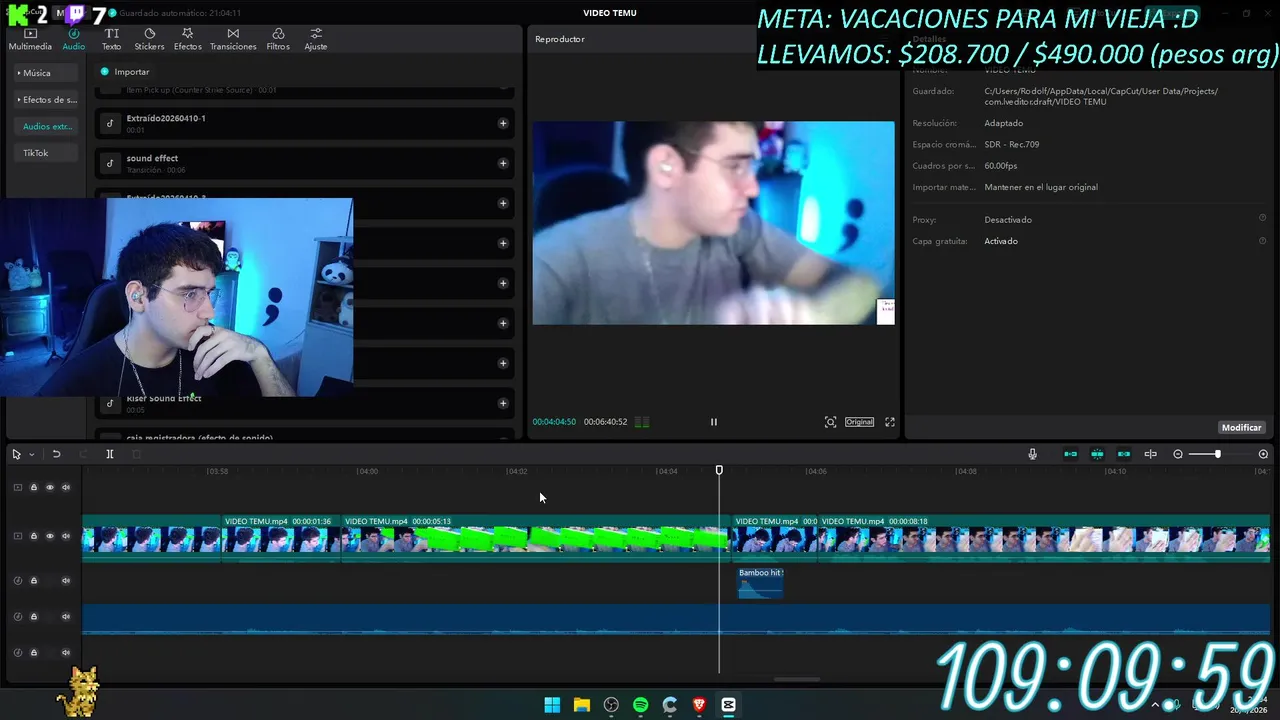Click the Desactivado proxy value
Viewport: 1280px width, 720px height.
[x=1008, y=220]
